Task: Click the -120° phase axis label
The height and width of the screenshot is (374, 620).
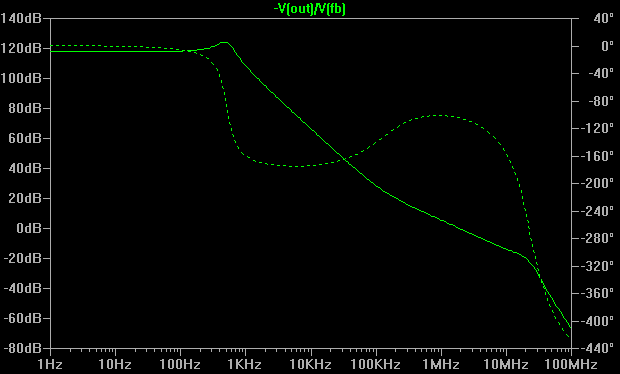Action: [596, 128]
